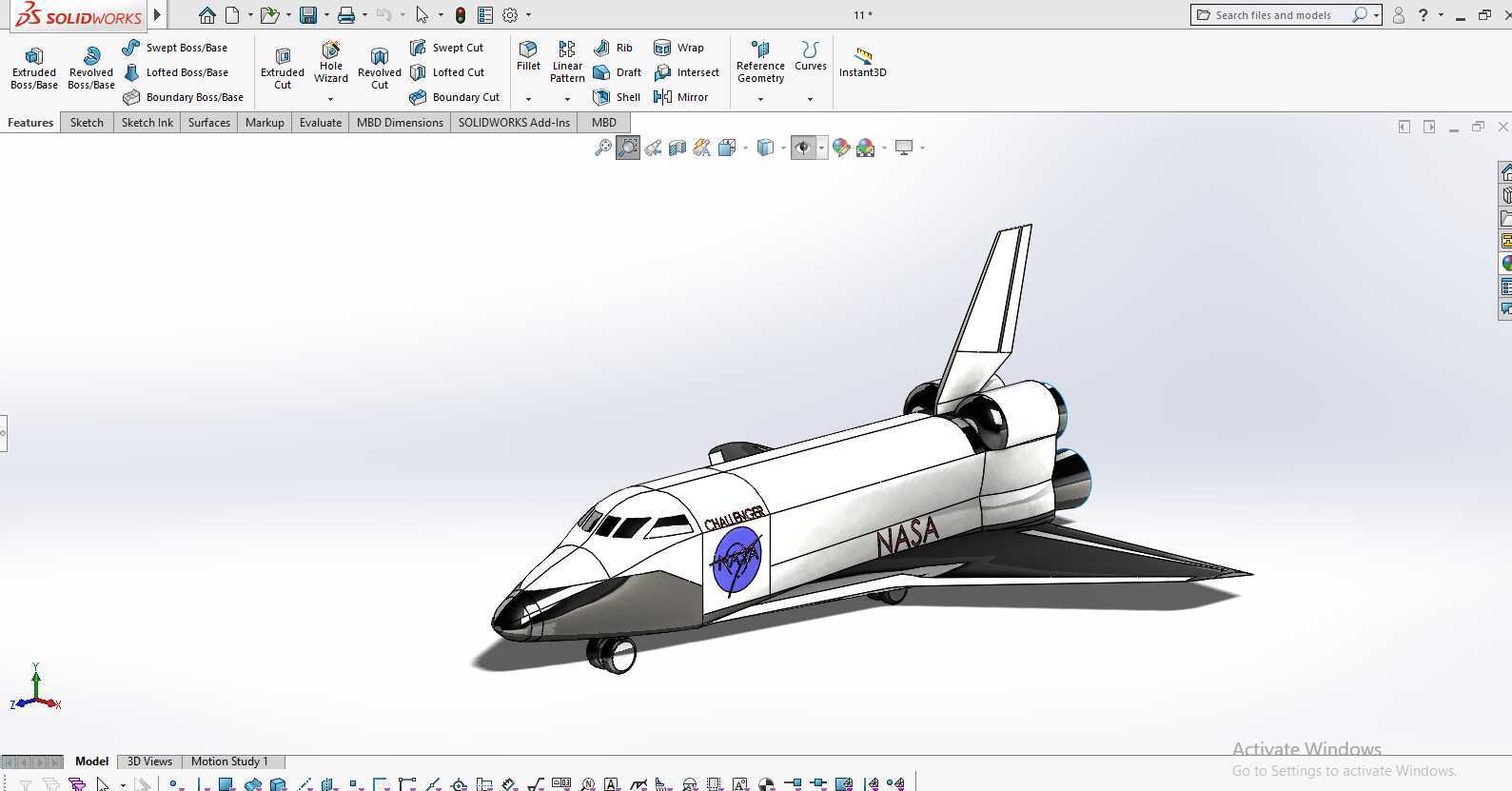Click the Print icon in the title bar
1512x791 pixels.
coord(346,15)
